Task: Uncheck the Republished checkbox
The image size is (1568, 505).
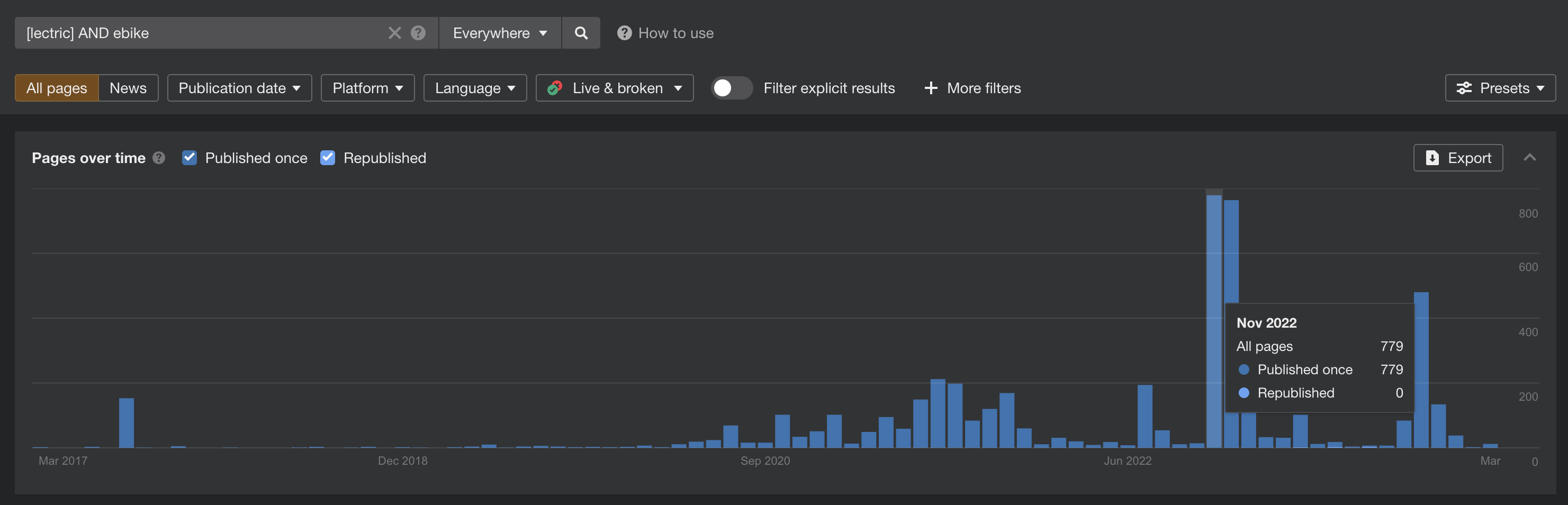Action: [x=328, y=158]
